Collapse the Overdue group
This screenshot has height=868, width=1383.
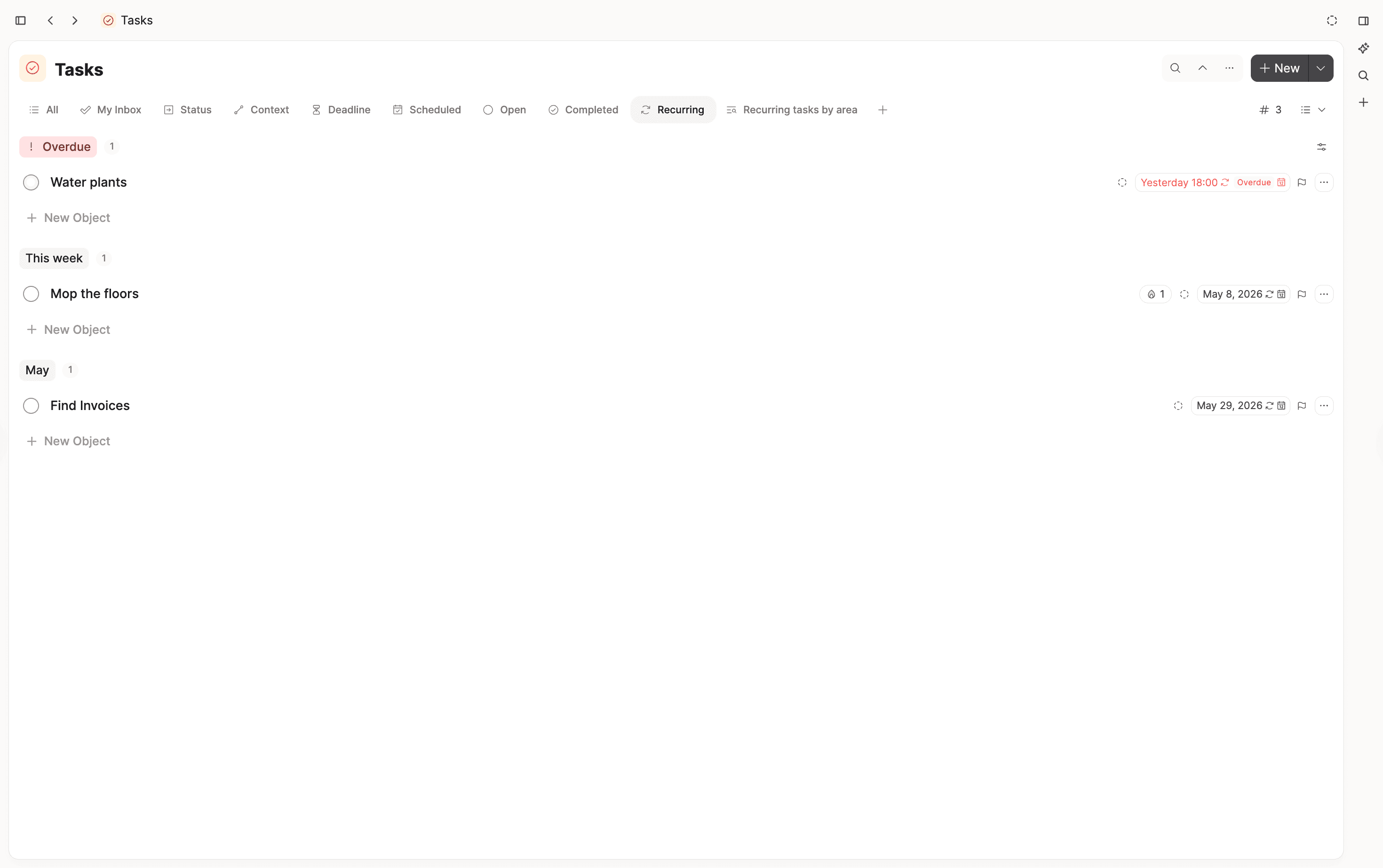pyautogui.click(x=58, y=147)
